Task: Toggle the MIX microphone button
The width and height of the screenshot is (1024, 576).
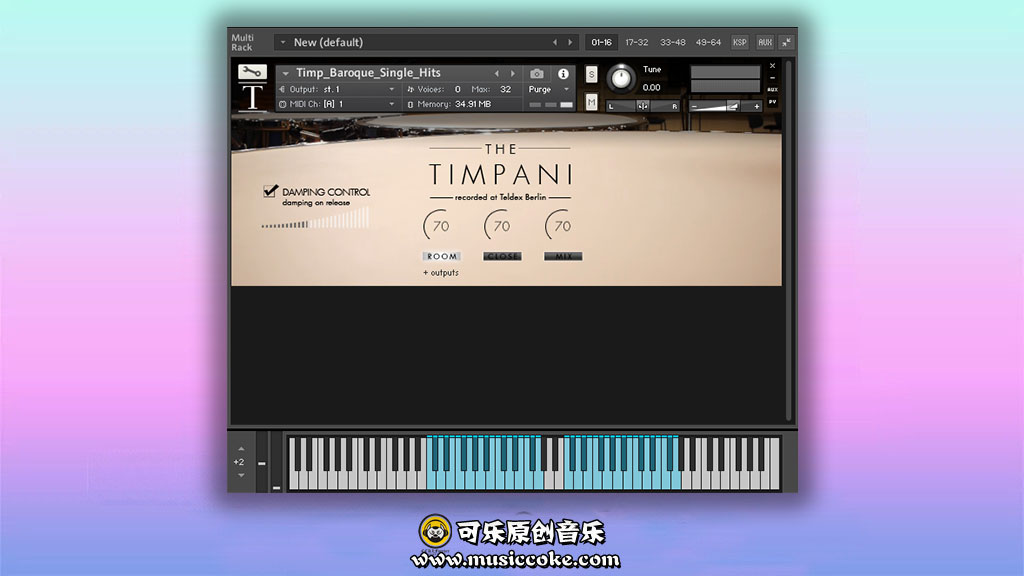Action: click(563, 257)
